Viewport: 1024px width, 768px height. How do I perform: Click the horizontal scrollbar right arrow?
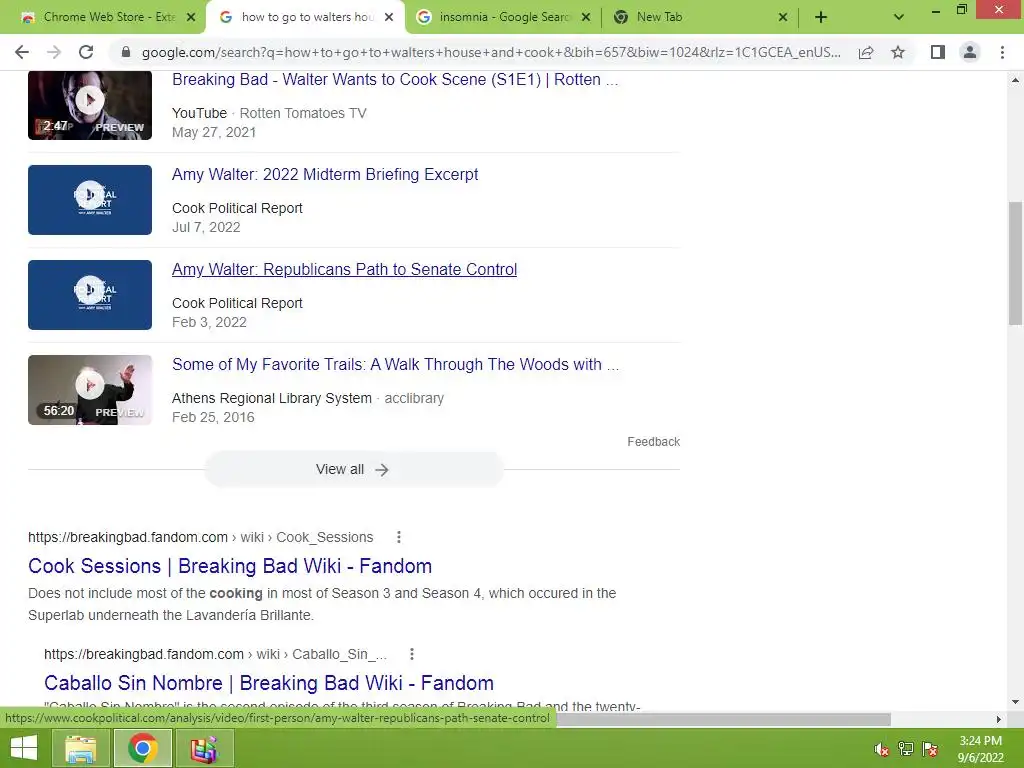999,719
